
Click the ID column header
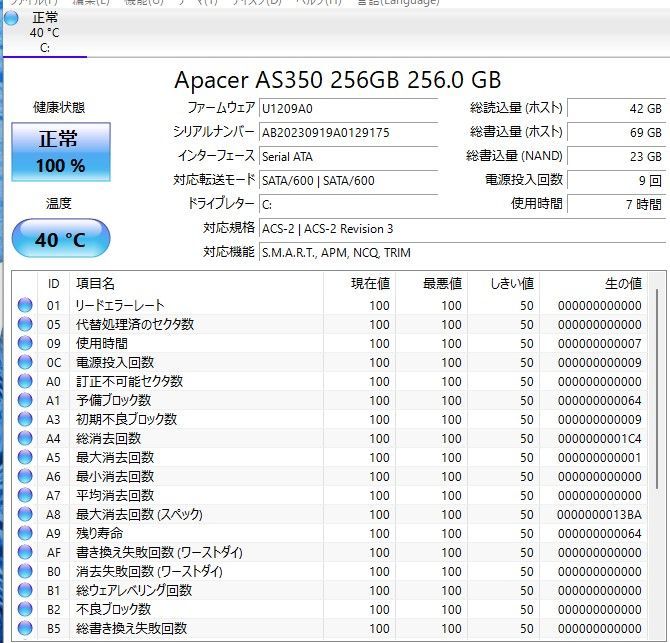tap(53, 283)
